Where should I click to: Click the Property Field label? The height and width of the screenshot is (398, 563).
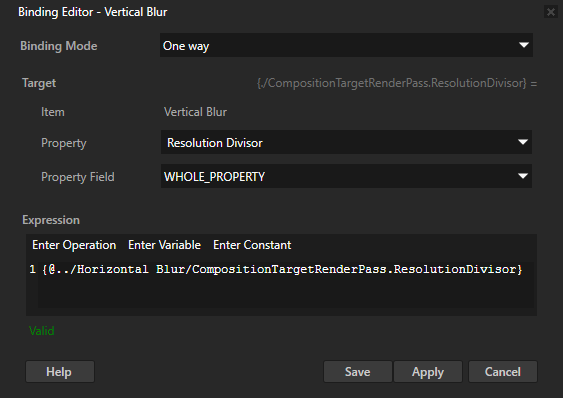click(78, 177)
